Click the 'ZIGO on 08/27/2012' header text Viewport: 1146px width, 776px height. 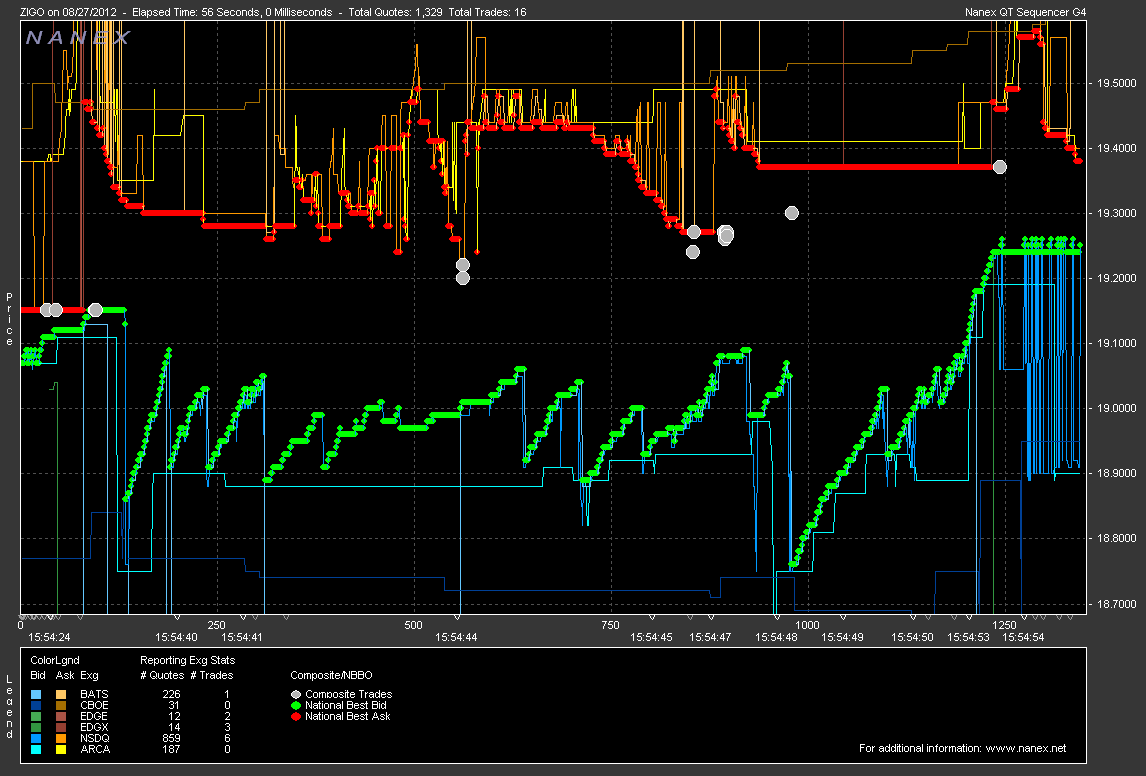click(x=68, y=12)
